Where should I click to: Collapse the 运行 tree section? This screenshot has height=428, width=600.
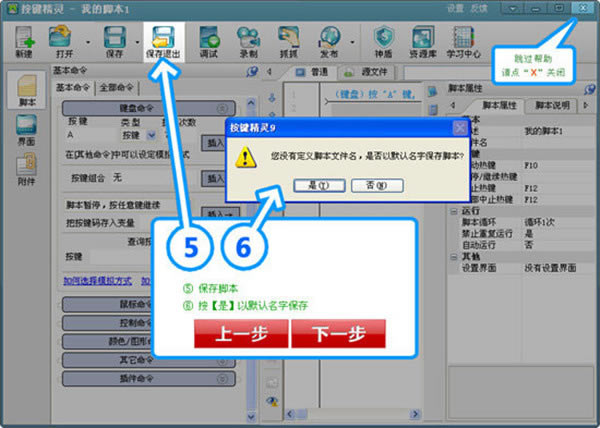click(454, 211)
